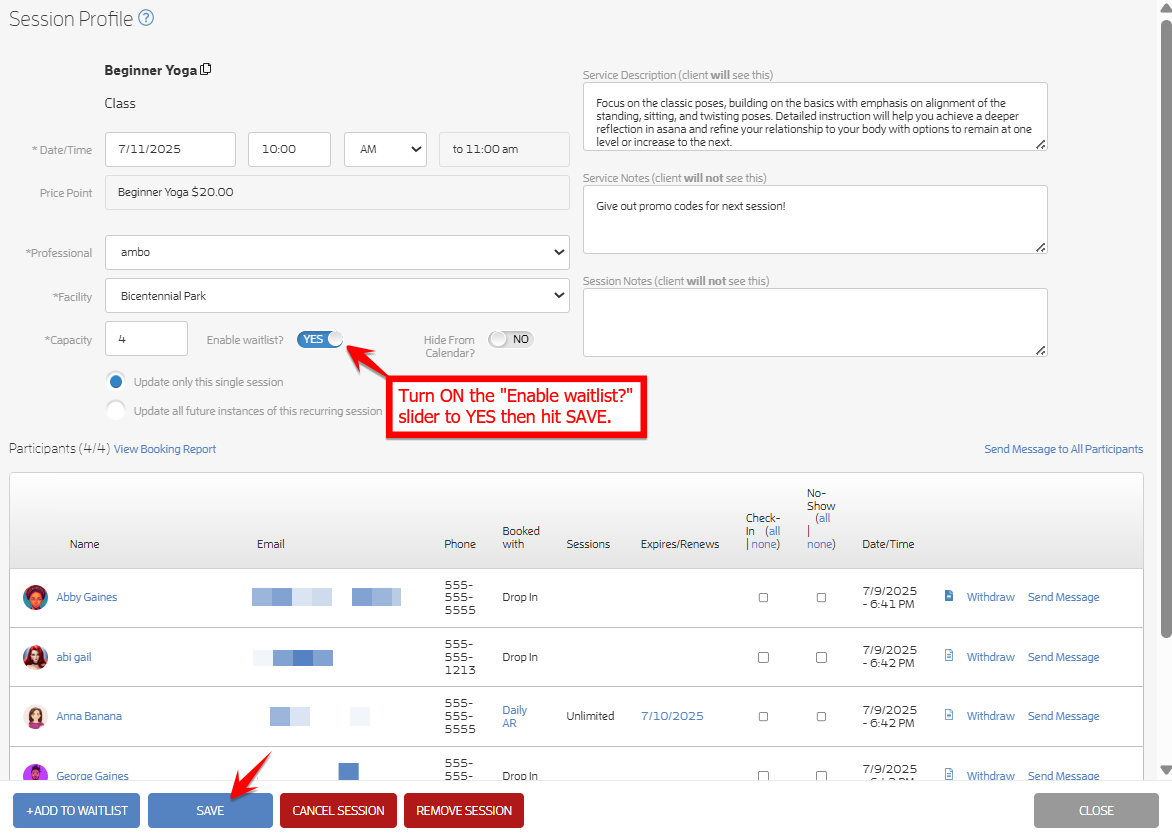Click the REMOVE SESSION button
This screenshot has height=839, width=1172.
click(464, 811)
